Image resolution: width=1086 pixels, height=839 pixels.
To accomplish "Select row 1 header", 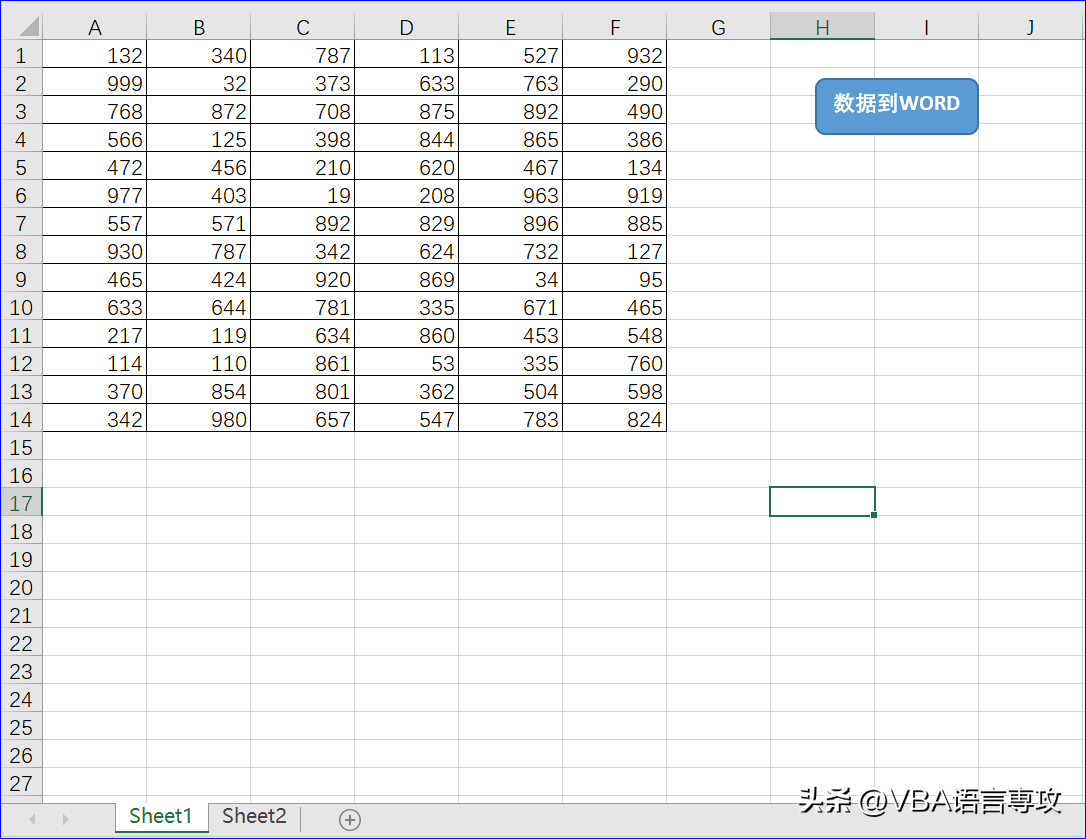I will click(21, 55).
